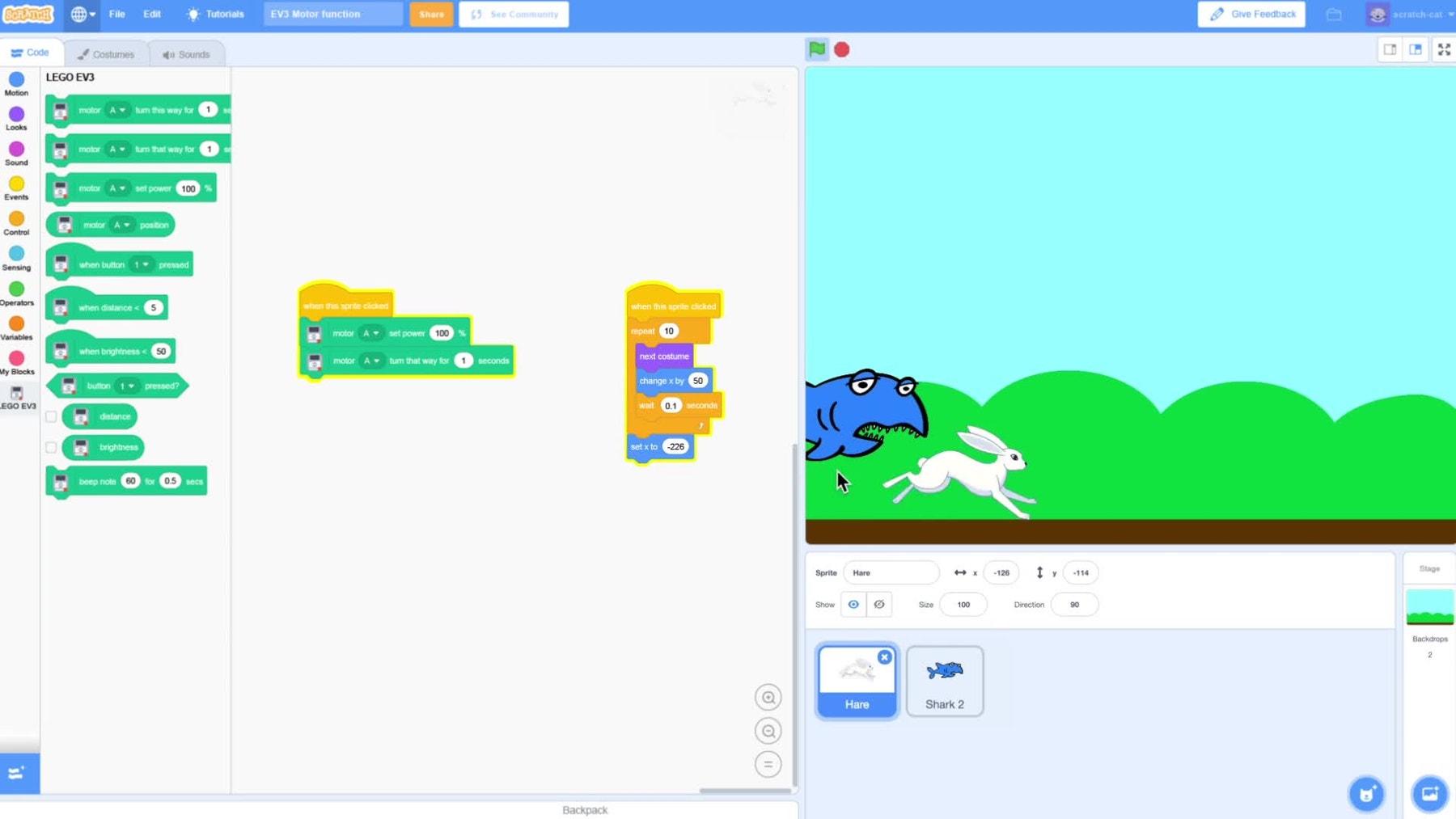Switch to the Costumes tab
The image size is (1456, 819).
(x=106, y=54)
